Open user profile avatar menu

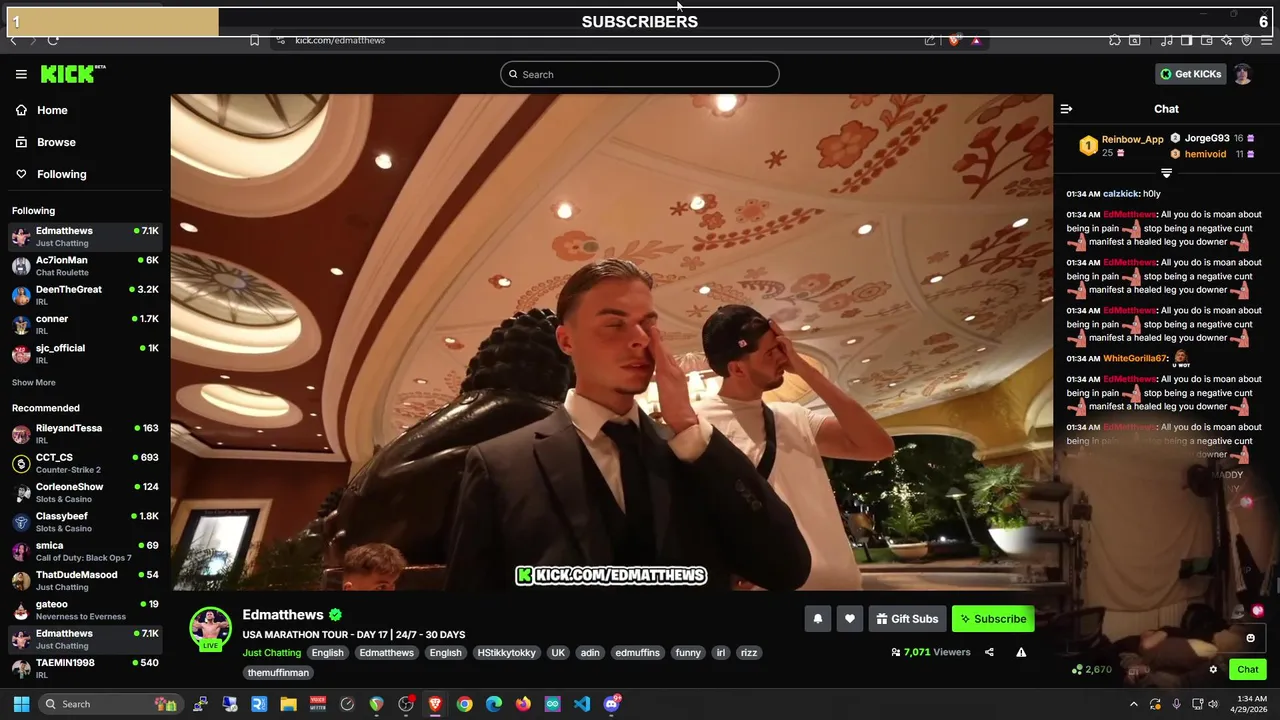click(1243, 74)
